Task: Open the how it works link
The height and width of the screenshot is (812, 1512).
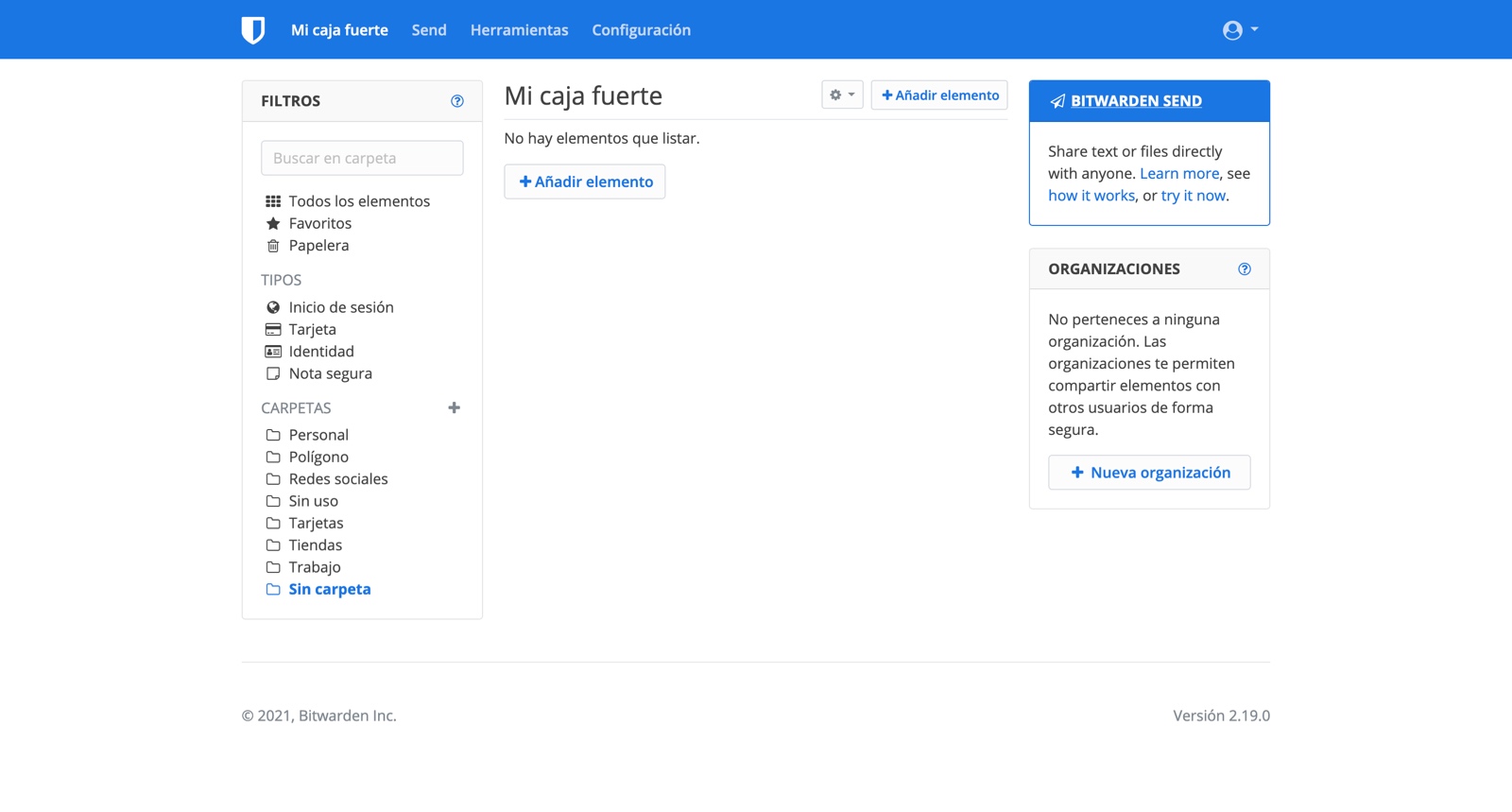Action: 1091,196
